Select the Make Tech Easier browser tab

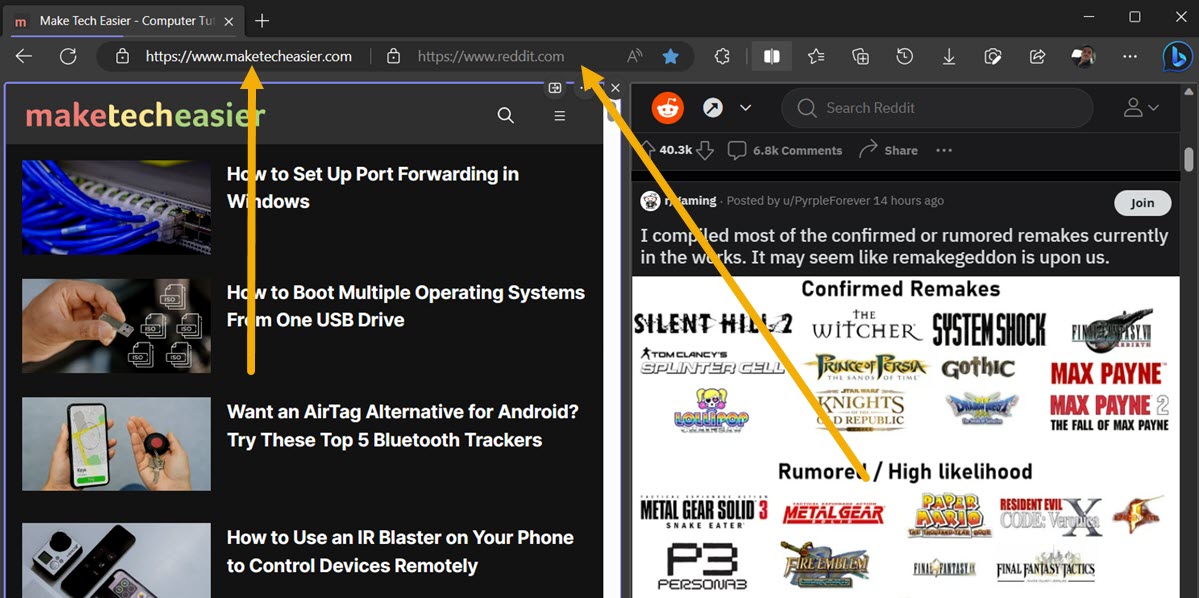(x=120, y=20)
